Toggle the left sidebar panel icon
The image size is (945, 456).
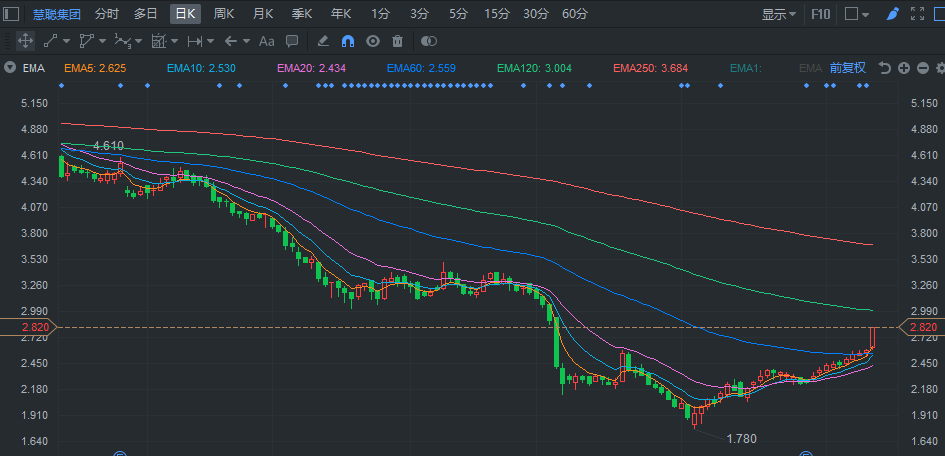[11, 14]
